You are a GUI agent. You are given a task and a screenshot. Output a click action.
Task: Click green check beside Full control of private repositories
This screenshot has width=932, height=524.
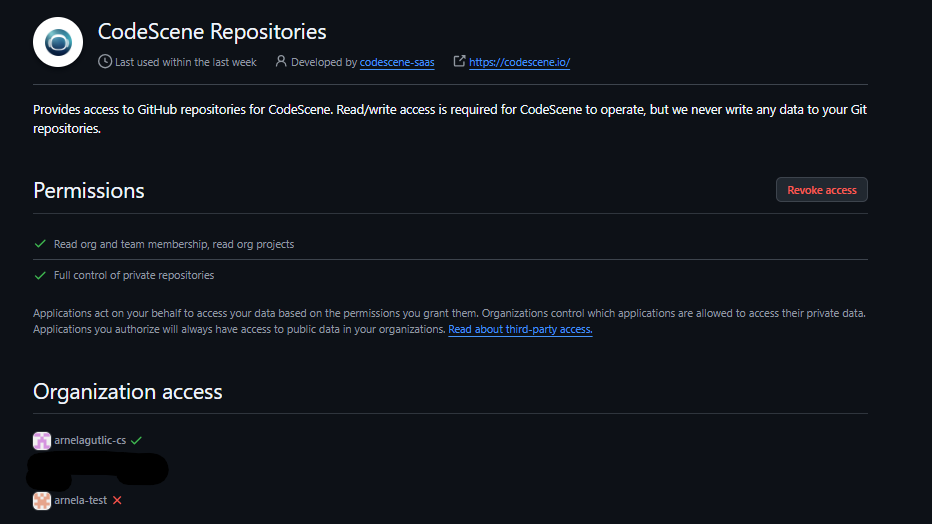click(40, 276)
